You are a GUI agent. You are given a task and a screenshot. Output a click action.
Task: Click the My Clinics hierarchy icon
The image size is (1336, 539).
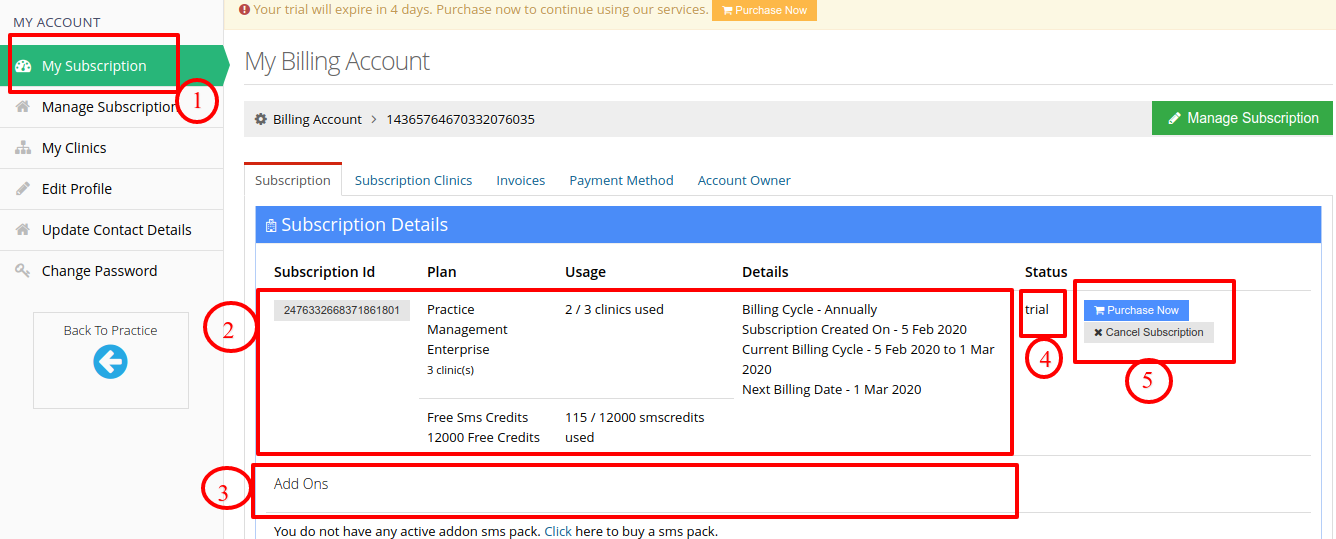click(x=23, y=148)
